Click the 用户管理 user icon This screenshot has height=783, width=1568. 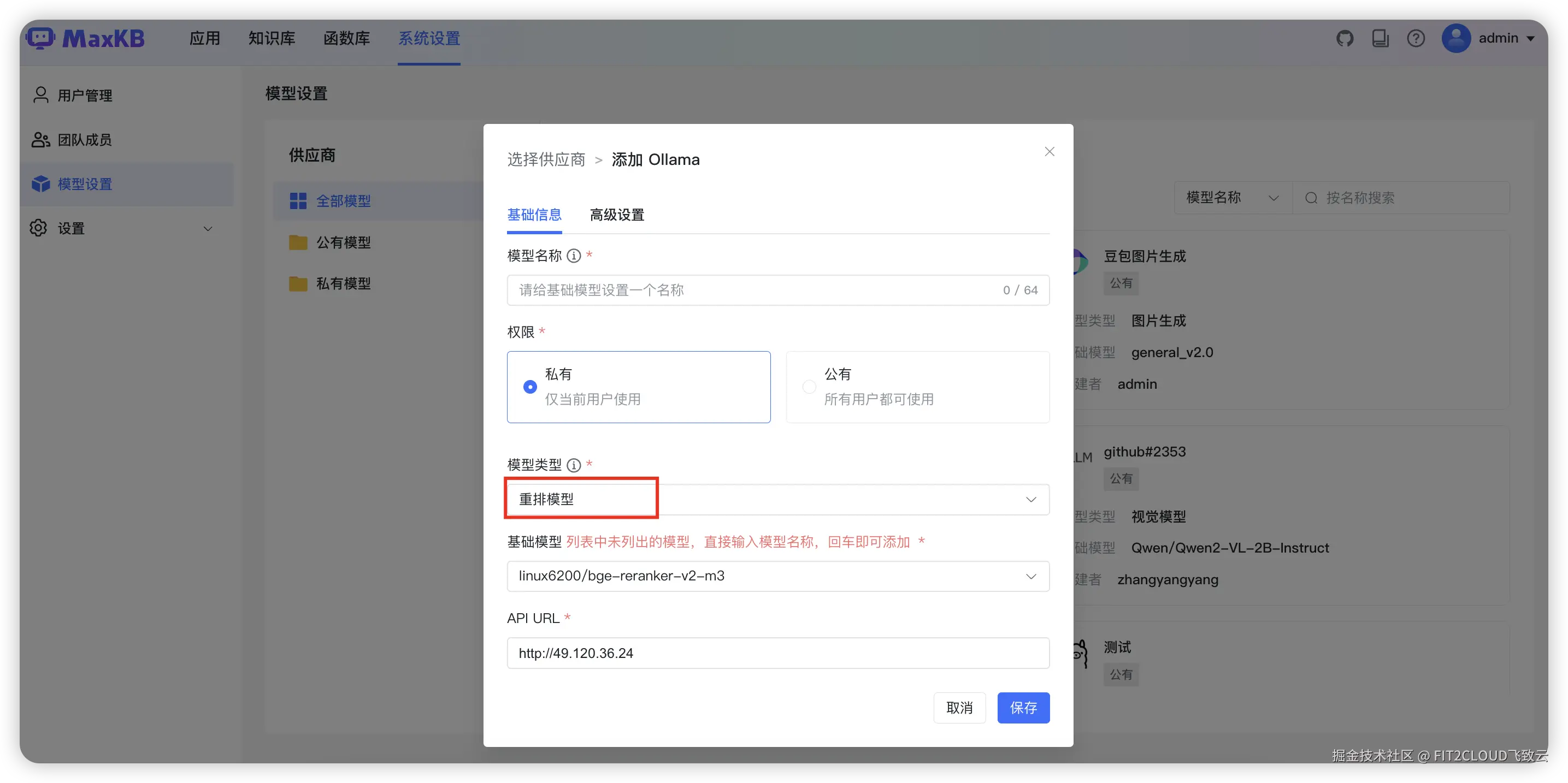40,95
